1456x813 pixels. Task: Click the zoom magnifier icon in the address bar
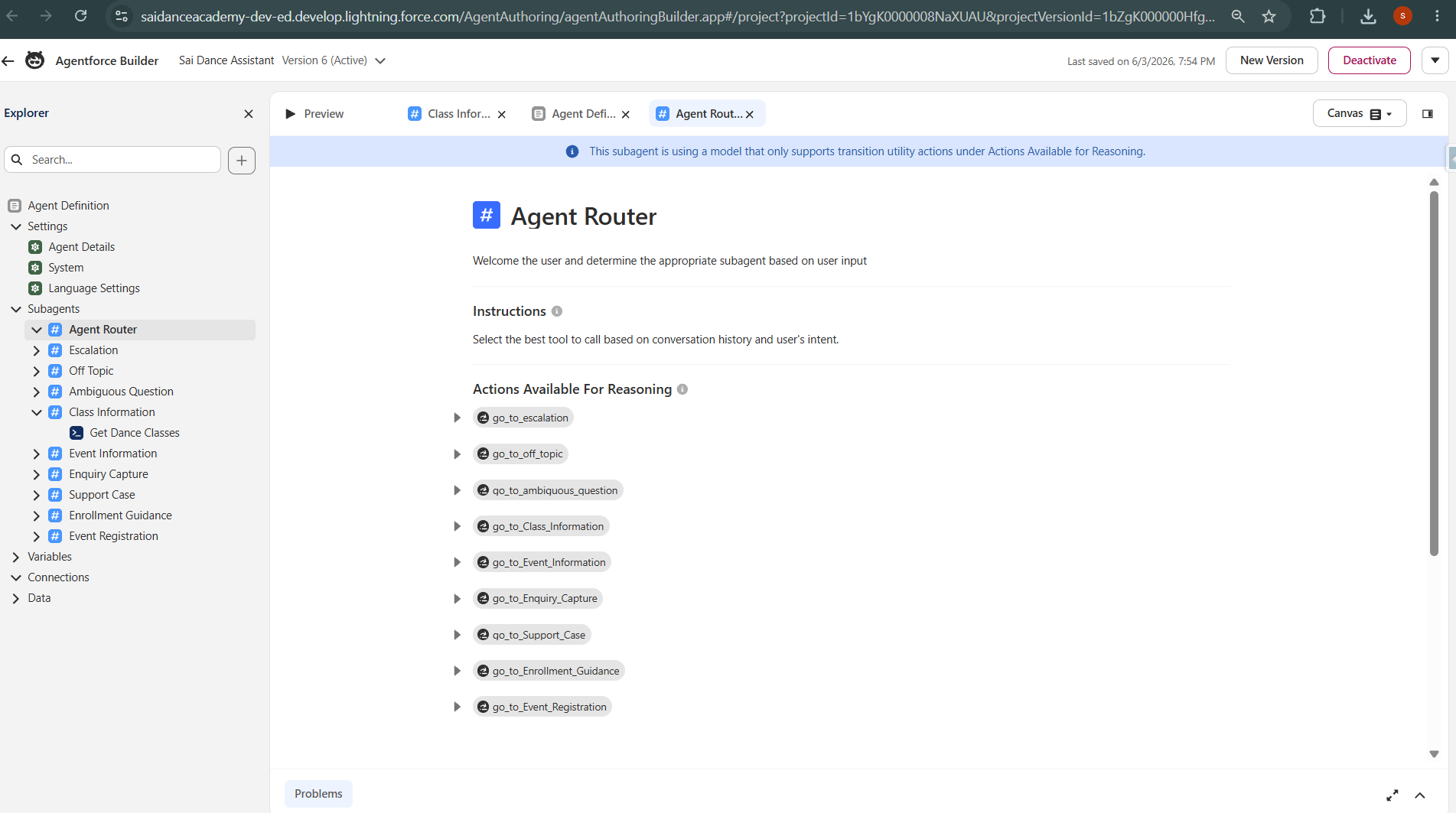click(1238, 16)
